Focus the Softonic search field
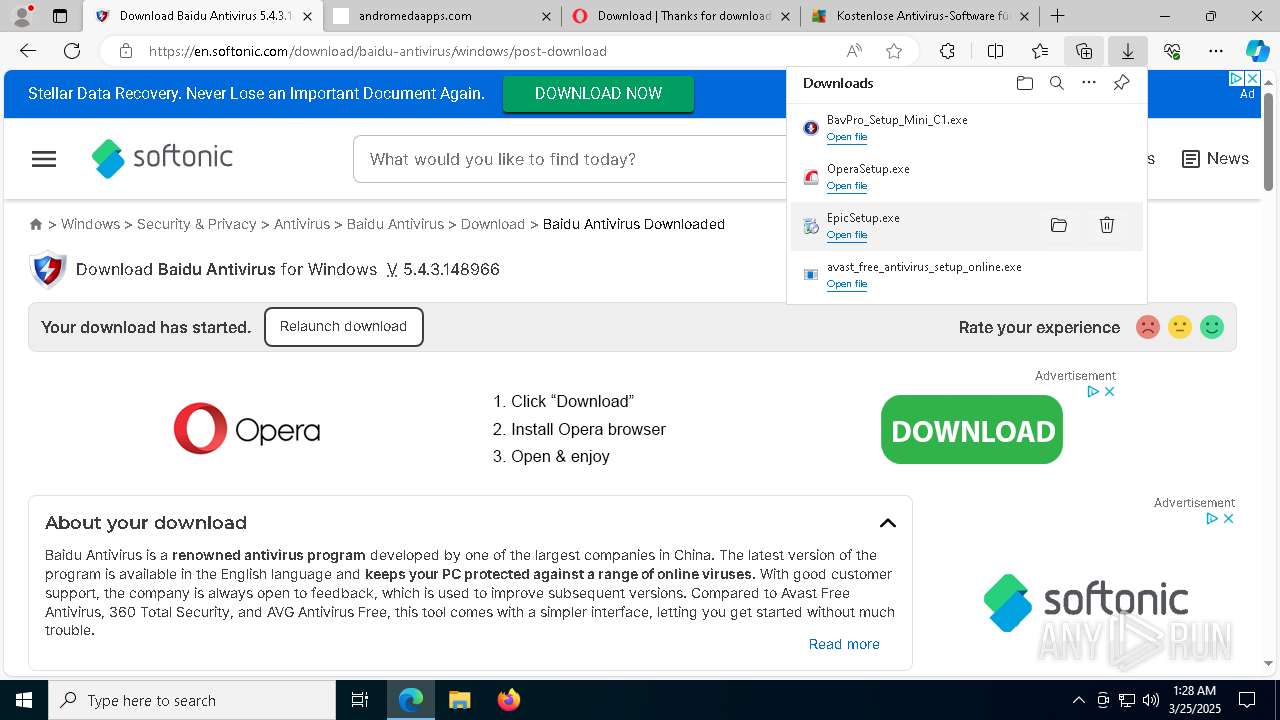 (570, 159)
